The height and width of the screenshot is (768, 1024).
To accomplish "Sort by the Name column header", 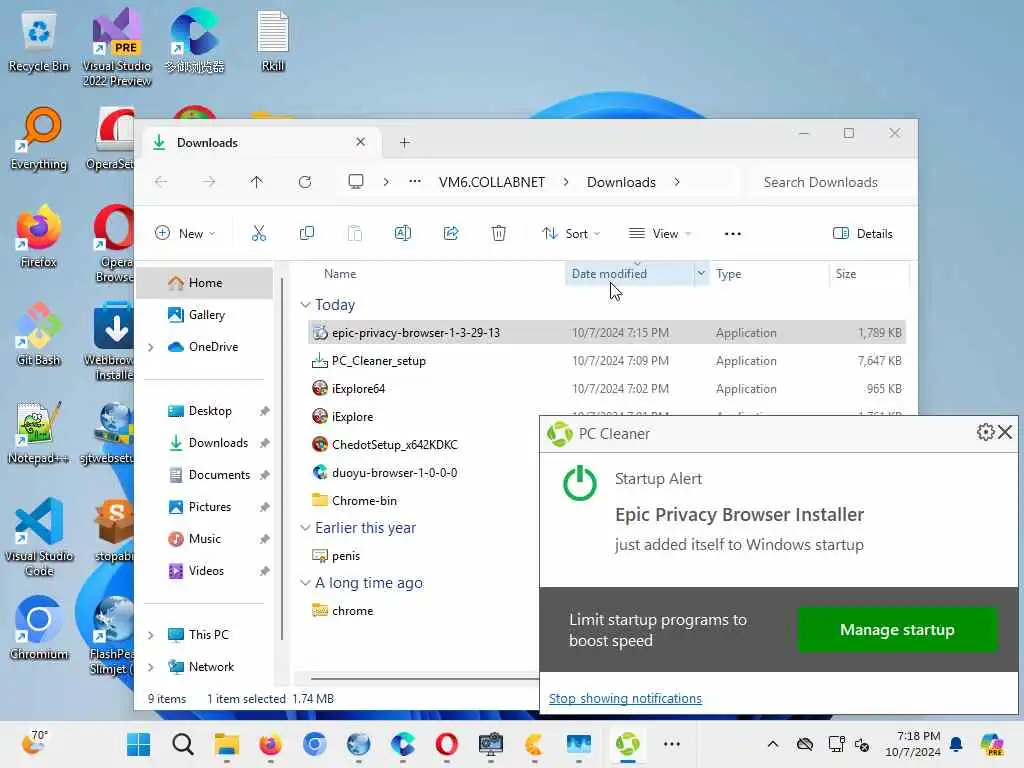I will 340,274.
